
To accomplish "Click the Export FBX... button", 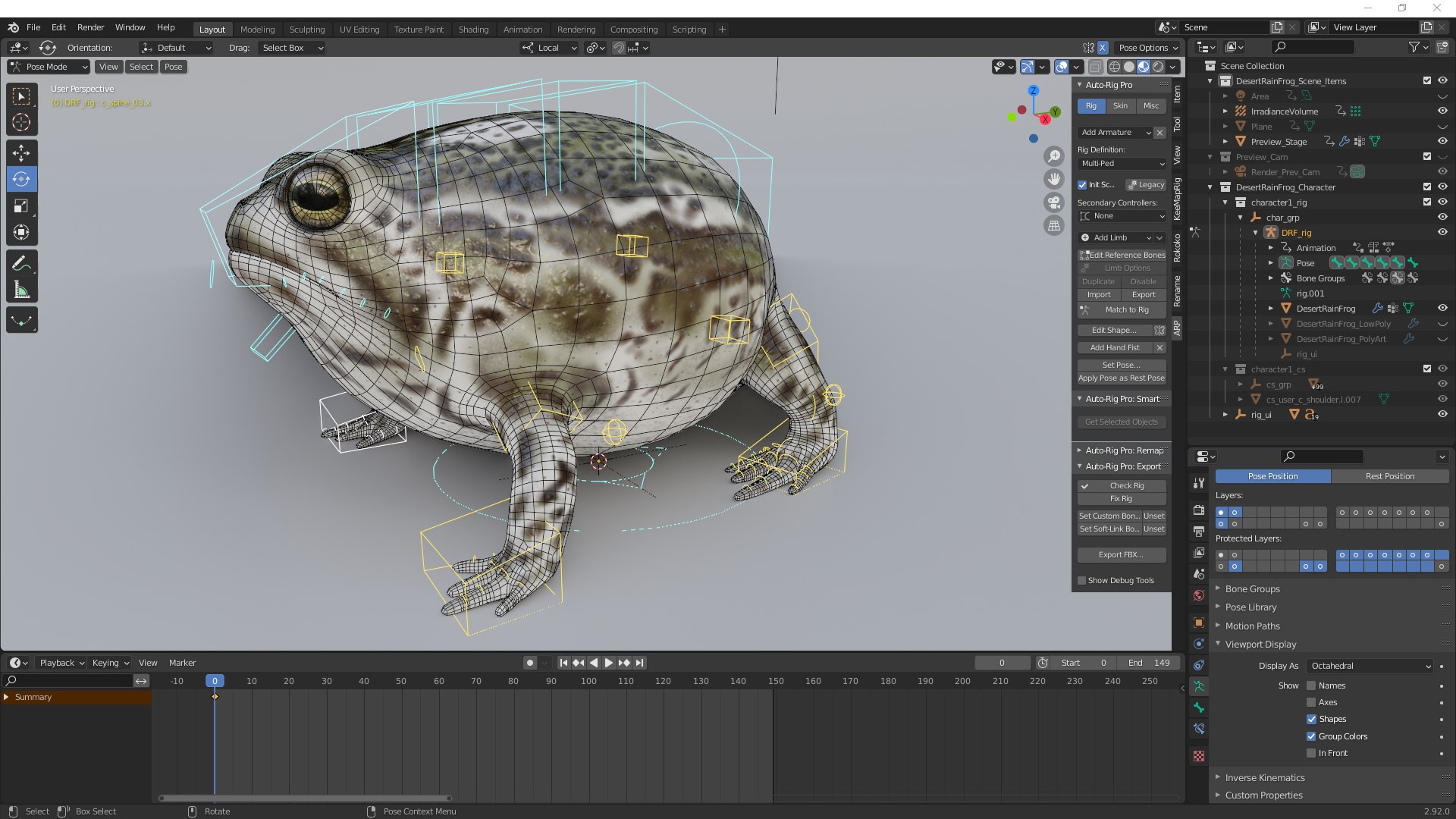I will point(1122,555).
